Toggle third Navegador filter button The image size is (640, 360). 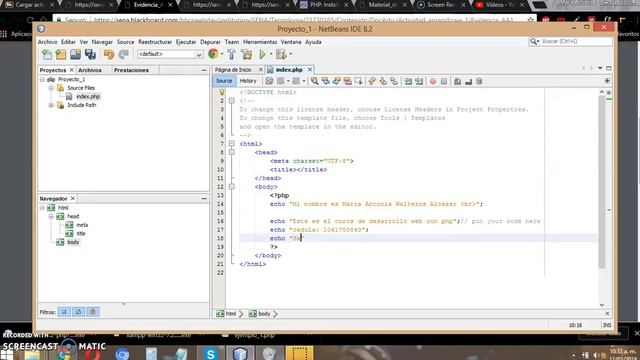point(93,312)
